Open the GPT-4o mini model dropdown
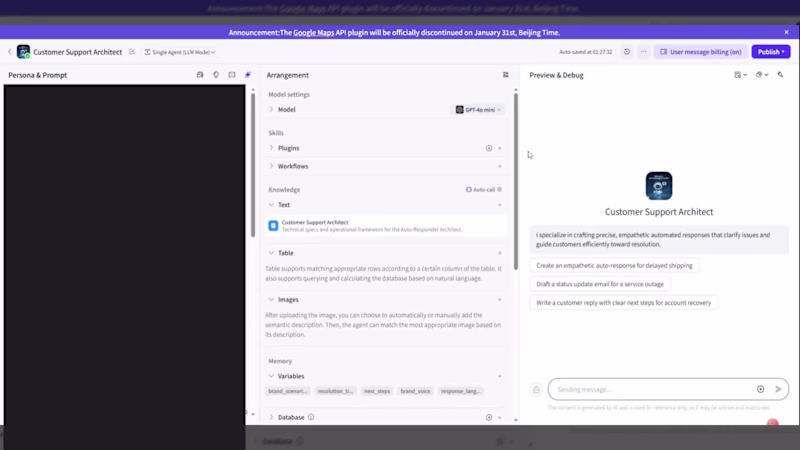The height and width of the screenshot is (450, 800). [x=478, y=110]
